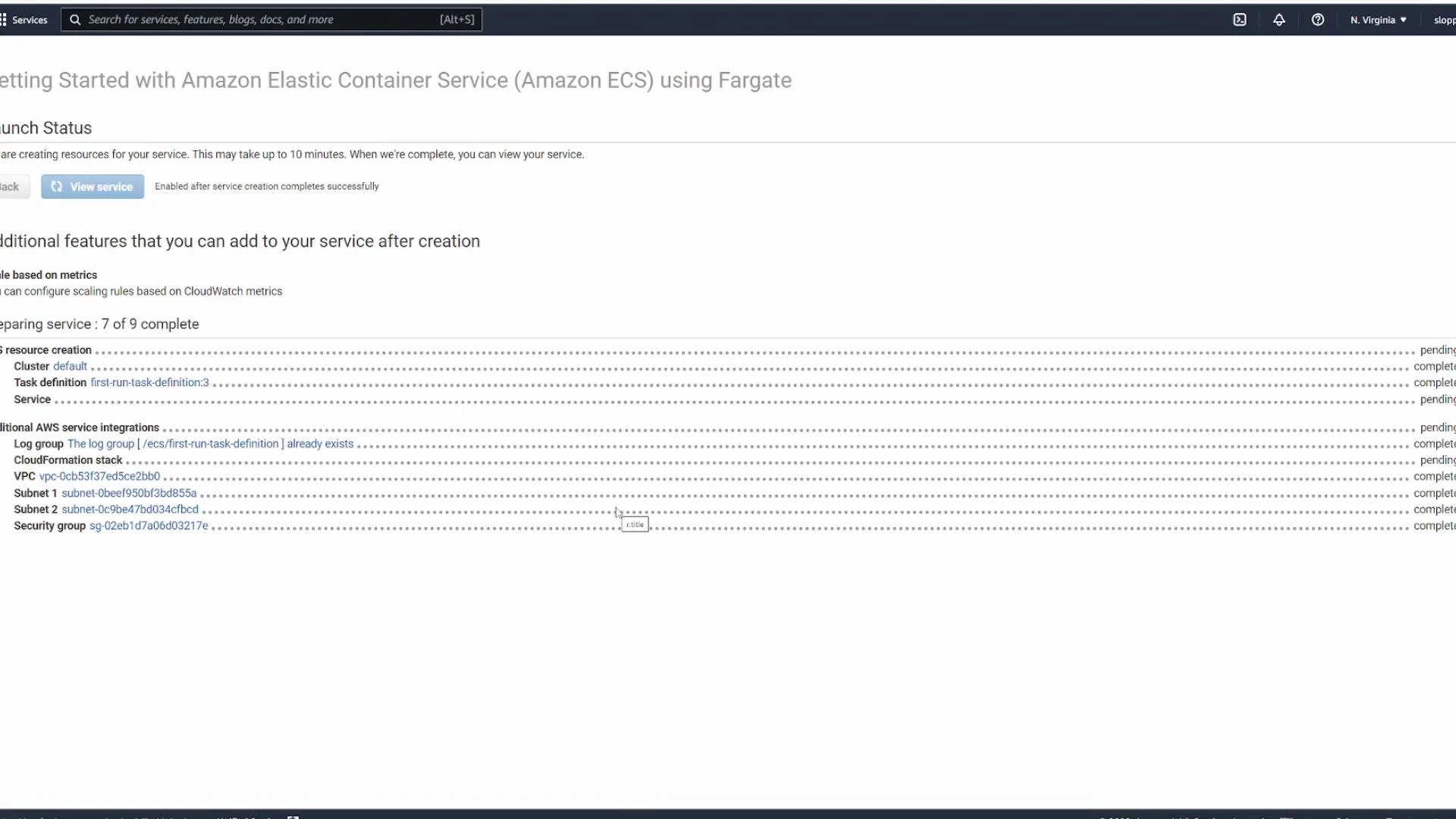Open the account name dropdown
Screen dimensions: 1456x819
[1443, 19]
